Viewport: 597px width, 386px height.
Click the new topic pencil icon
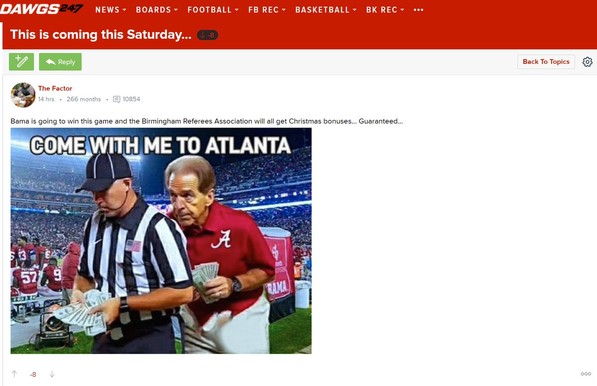tap(21, 62)
